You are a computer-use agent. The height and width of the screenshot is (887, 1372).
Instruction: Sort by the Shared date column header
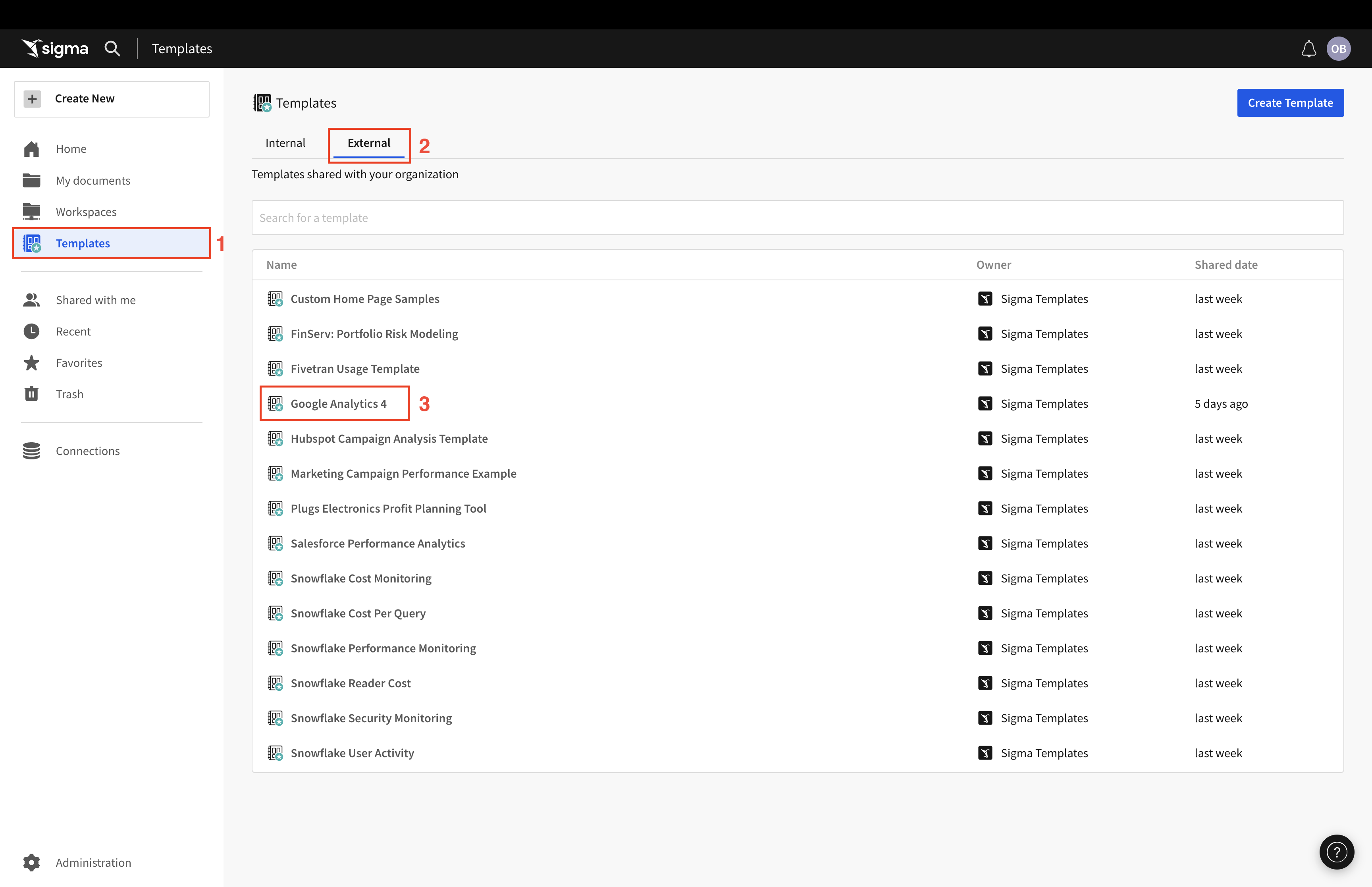coord(1225,265)
